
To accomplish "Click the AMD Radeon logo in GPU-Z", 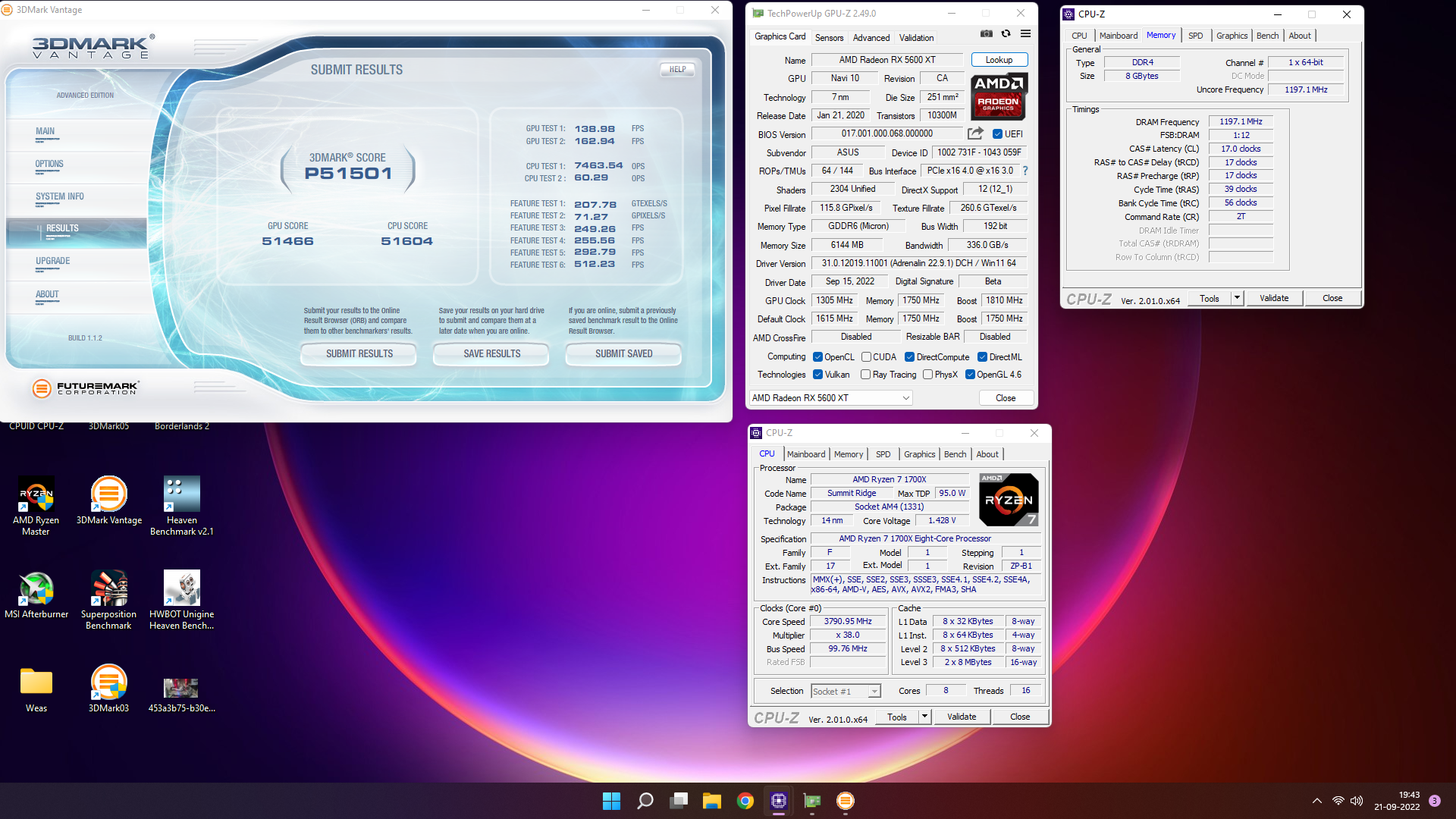I will (999, 96).
